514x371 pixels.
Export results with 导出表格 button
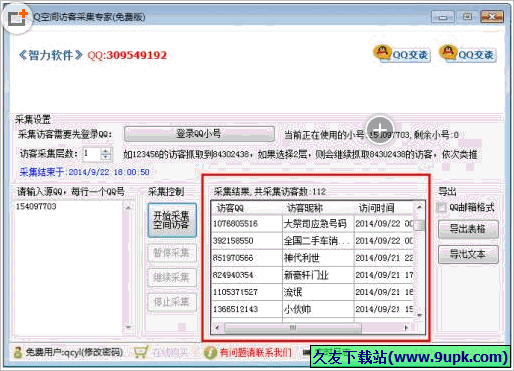click(468, 229)
